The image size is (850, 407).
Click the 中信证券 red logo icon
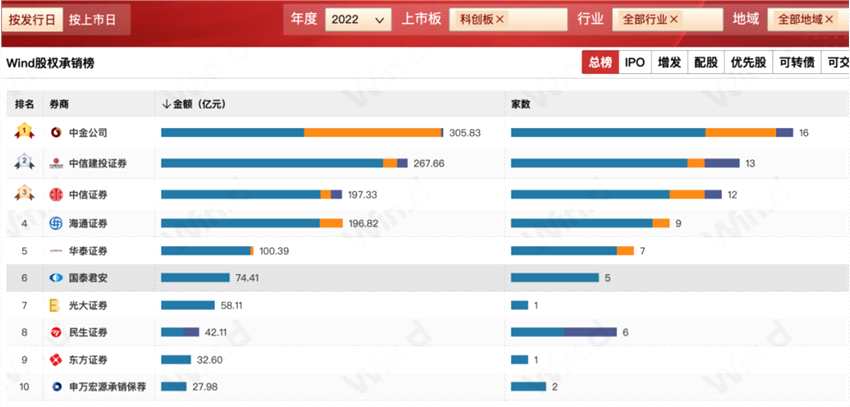[56, 195]
